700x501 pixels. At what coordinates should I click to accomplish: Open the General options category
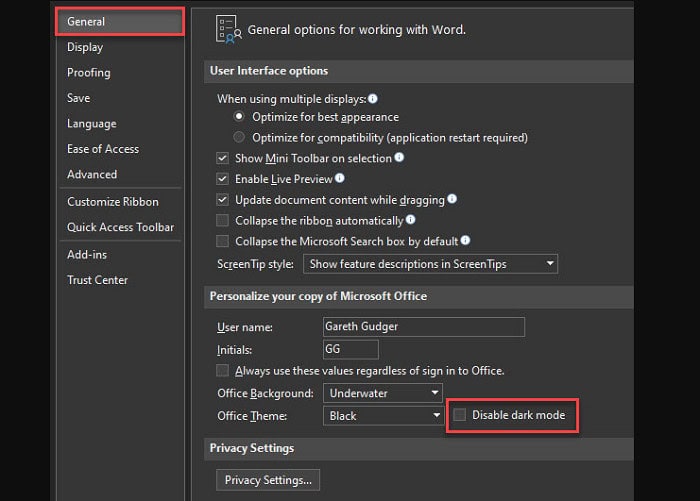120,21
